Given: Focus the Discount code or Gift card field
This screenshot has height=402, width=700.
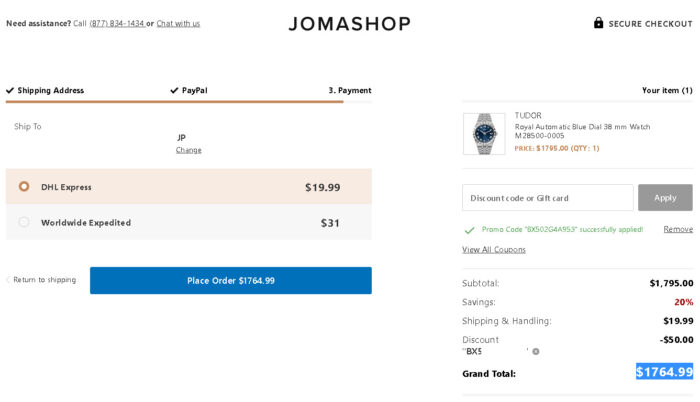Looking at the screenshot, I should pos(547,198).
